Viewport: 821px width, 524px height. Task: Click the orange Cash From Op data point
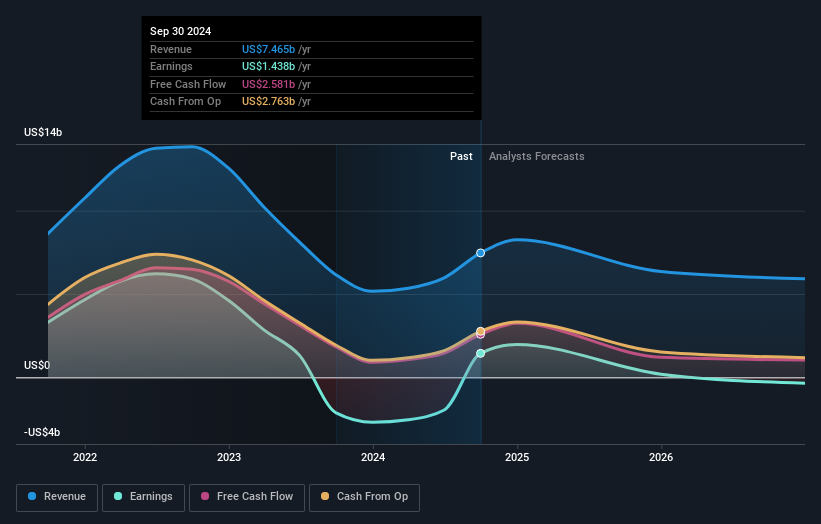pos(480,331)
